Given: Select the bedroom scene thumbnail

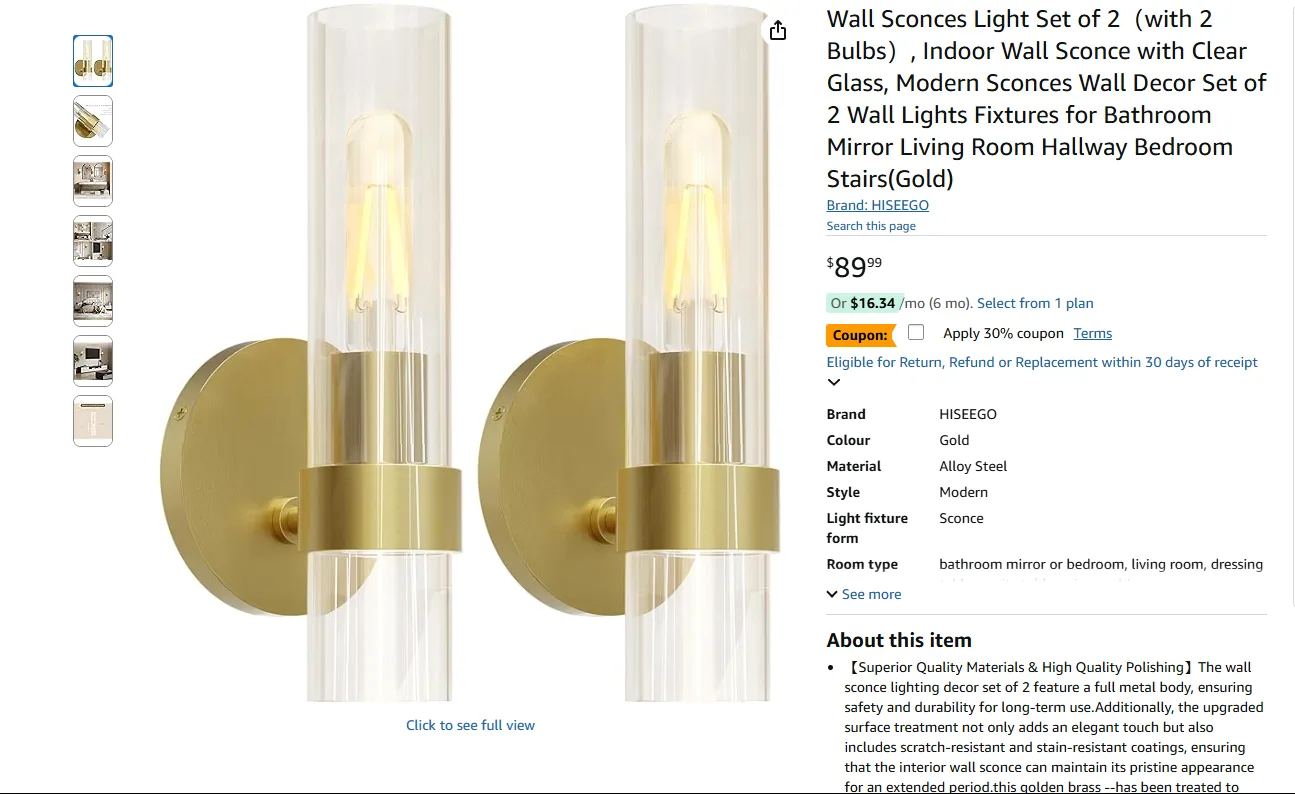Looking at the screenshot, I should tap(92, 301).
